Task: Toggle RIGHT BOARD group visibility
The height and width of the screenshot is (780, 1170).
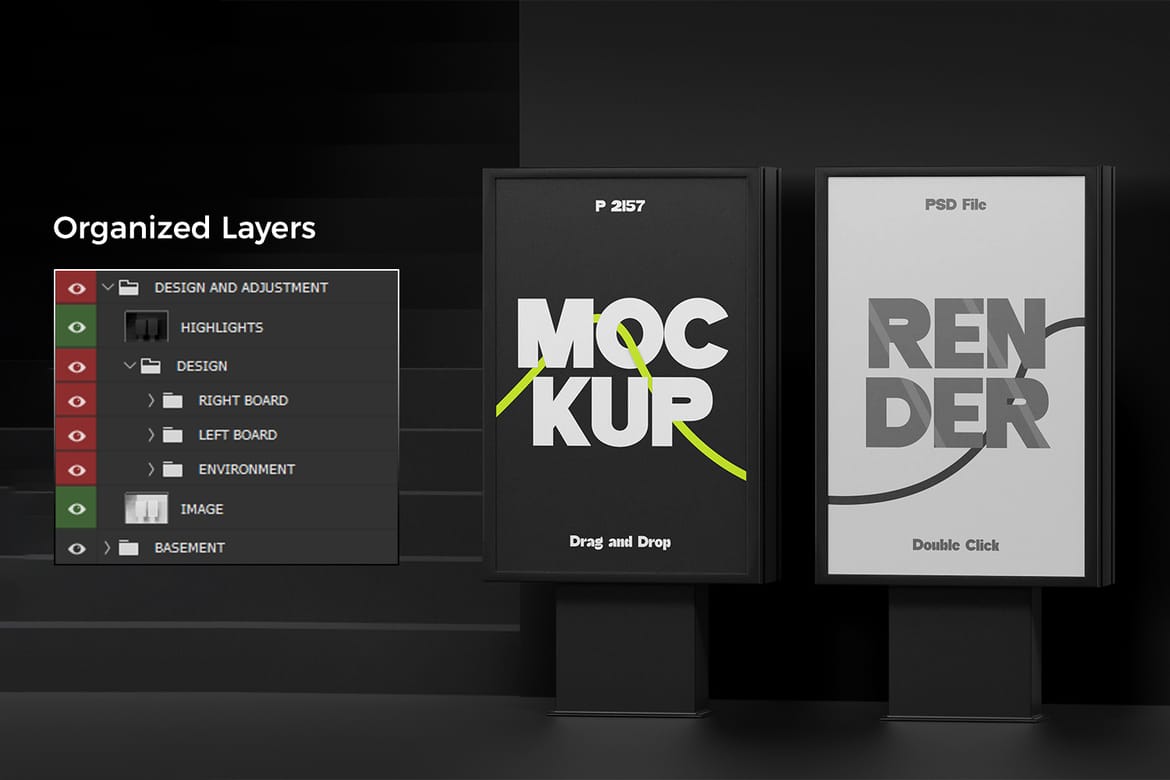Action: [x=76, y=401]
